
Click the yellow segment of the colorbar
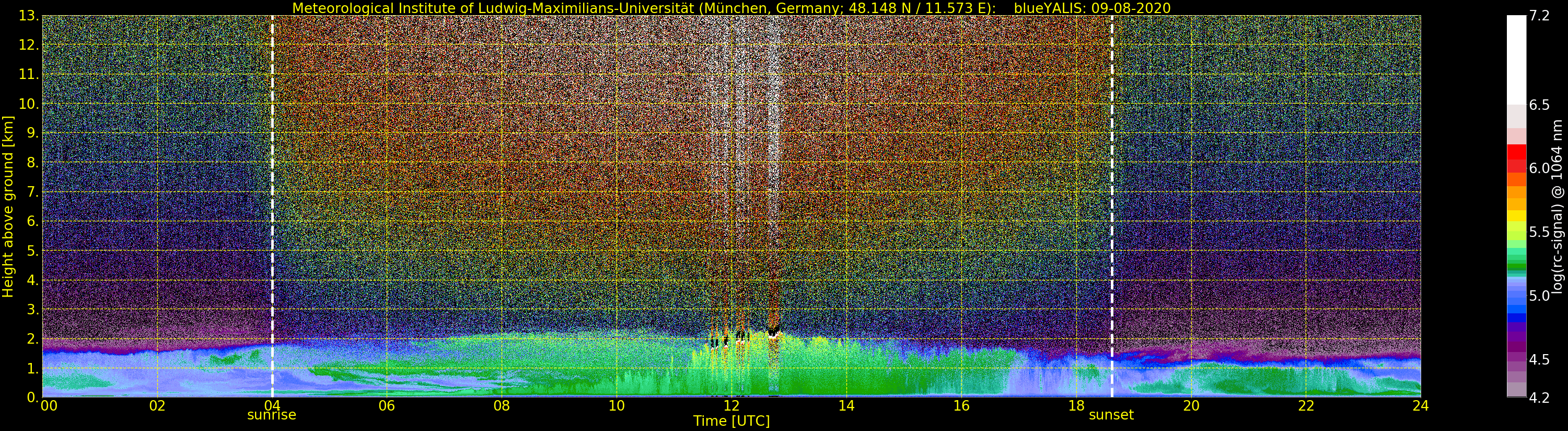pos(1516,217)
